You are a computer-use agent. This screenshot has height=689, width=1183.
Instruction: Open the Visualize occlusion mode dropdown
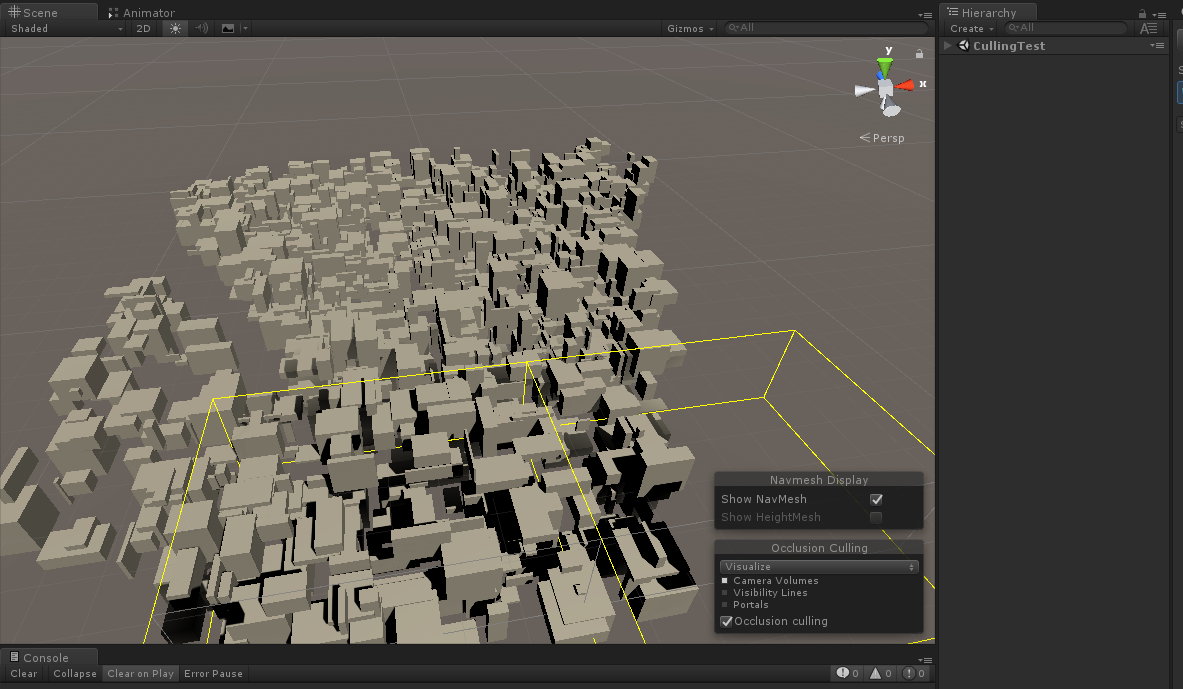[x=818, y=566]
